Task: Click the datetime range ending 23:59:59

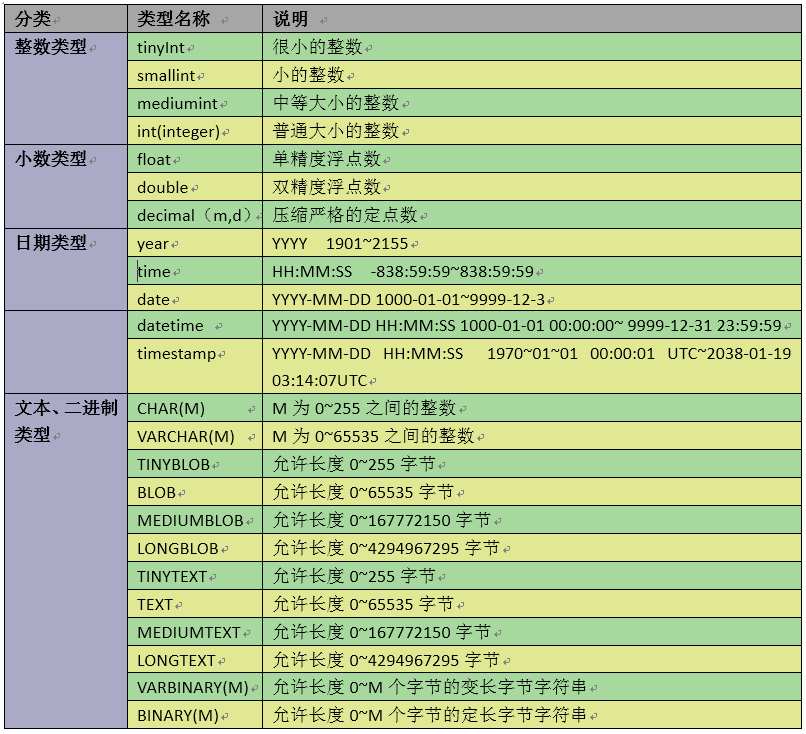Action: pos(620,325)
